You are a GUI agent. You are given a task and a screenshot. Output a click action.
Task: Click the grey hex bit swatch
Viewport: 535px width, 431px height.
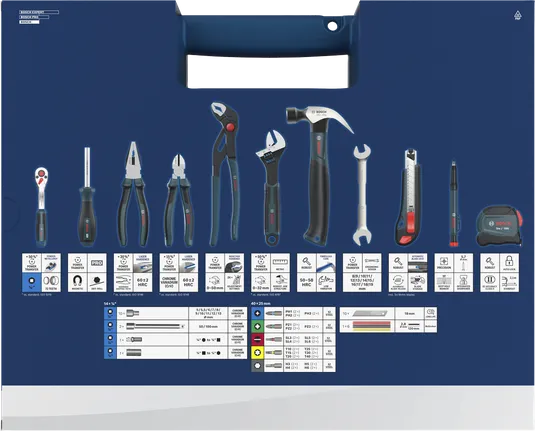(258, 365)
